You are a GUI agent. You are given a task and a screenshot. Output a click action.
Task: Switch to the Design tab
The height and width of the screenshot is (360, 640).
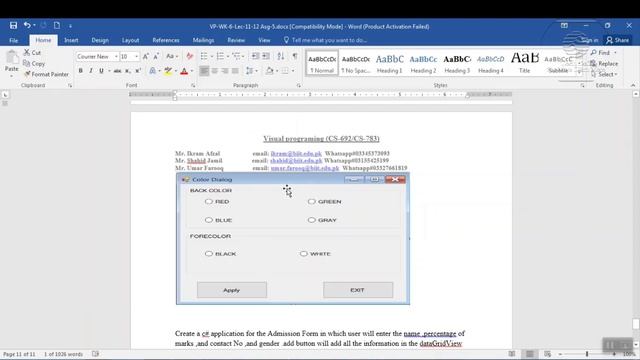[x=100, y=40]
